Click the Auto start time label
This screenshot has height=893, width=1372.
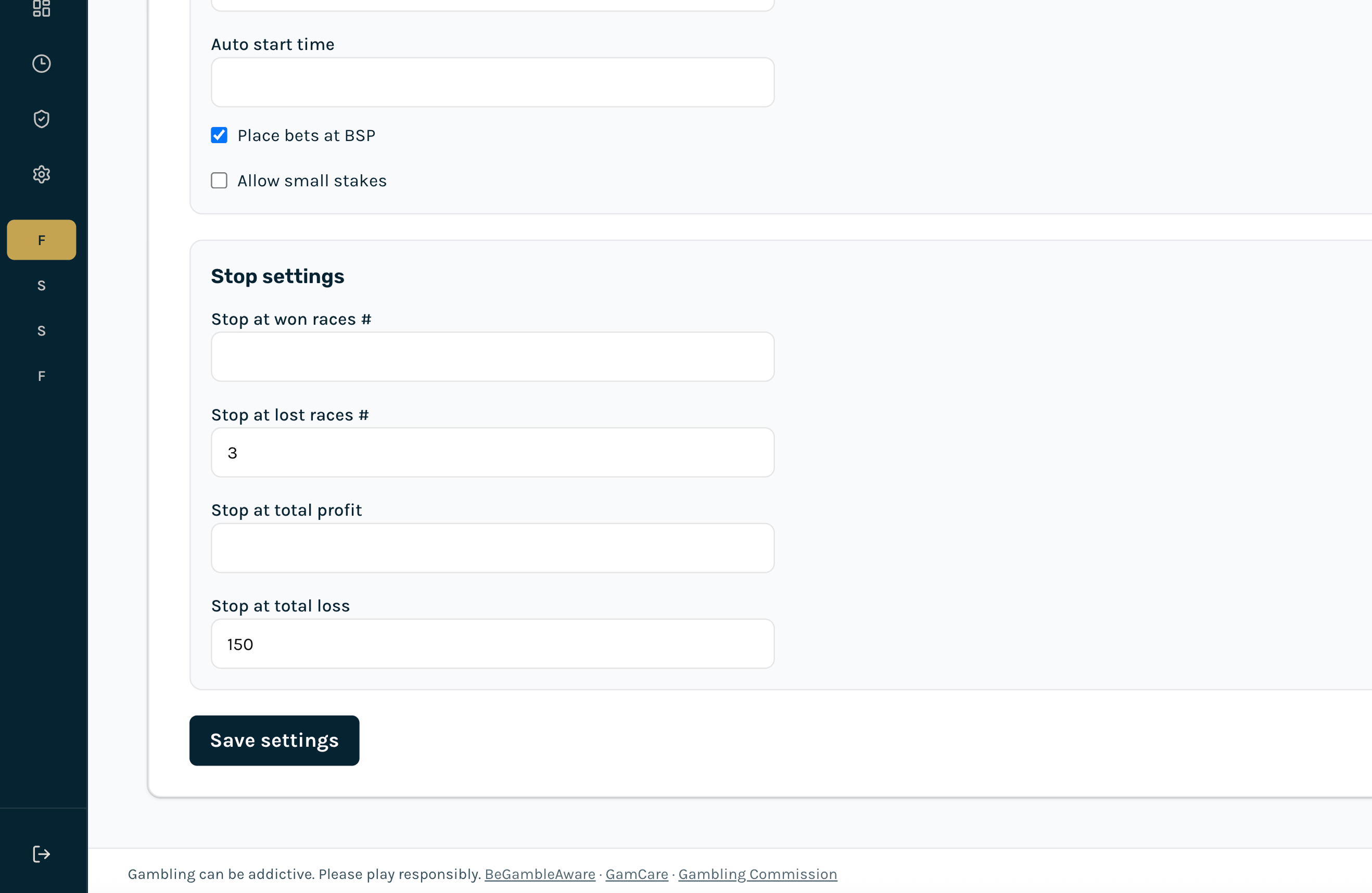point(273,44)
